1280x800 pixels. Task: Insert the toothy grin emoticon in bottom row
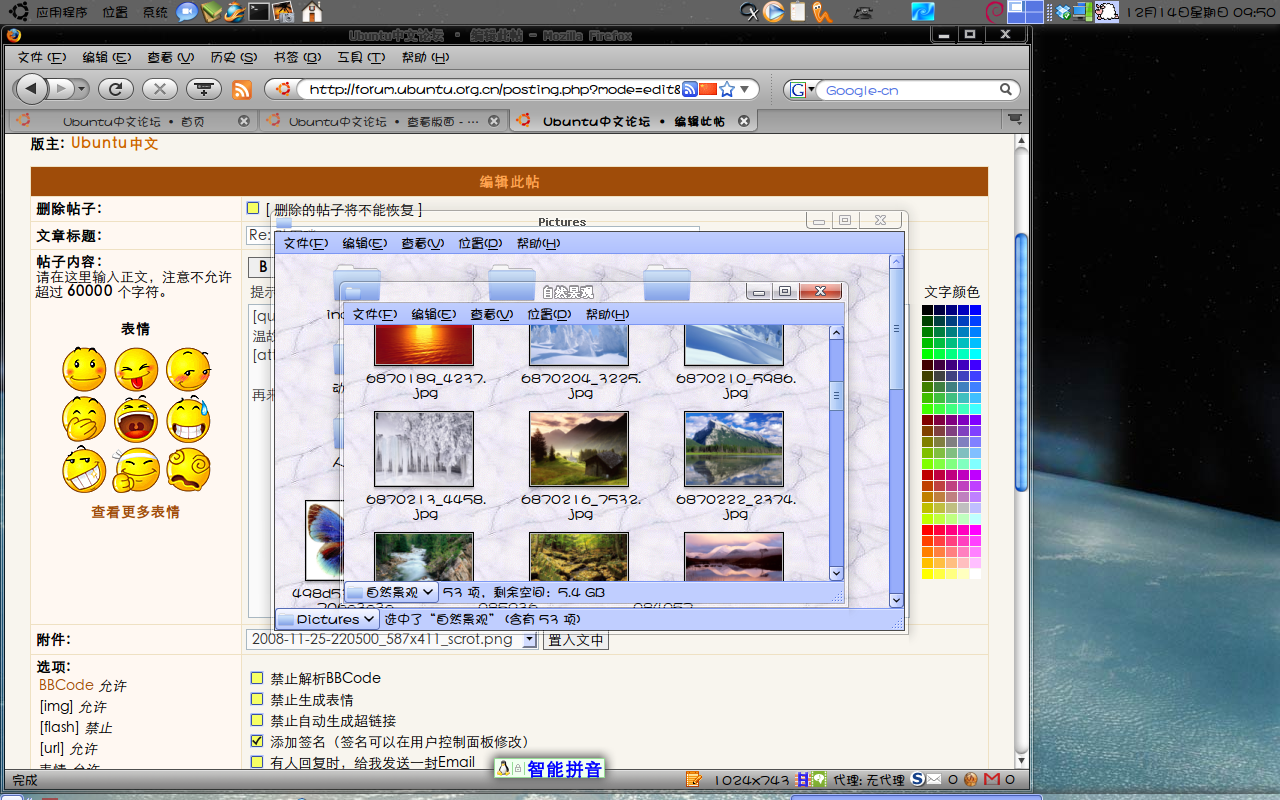[84, 470]
